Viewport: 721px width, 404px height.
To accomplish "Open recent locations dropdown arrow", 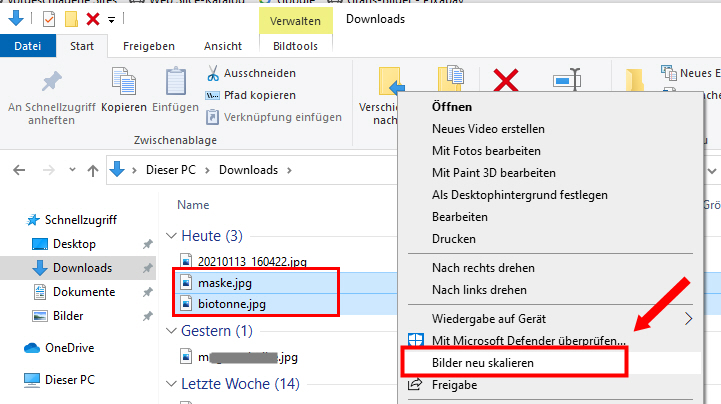I will (x=69, y=170).
